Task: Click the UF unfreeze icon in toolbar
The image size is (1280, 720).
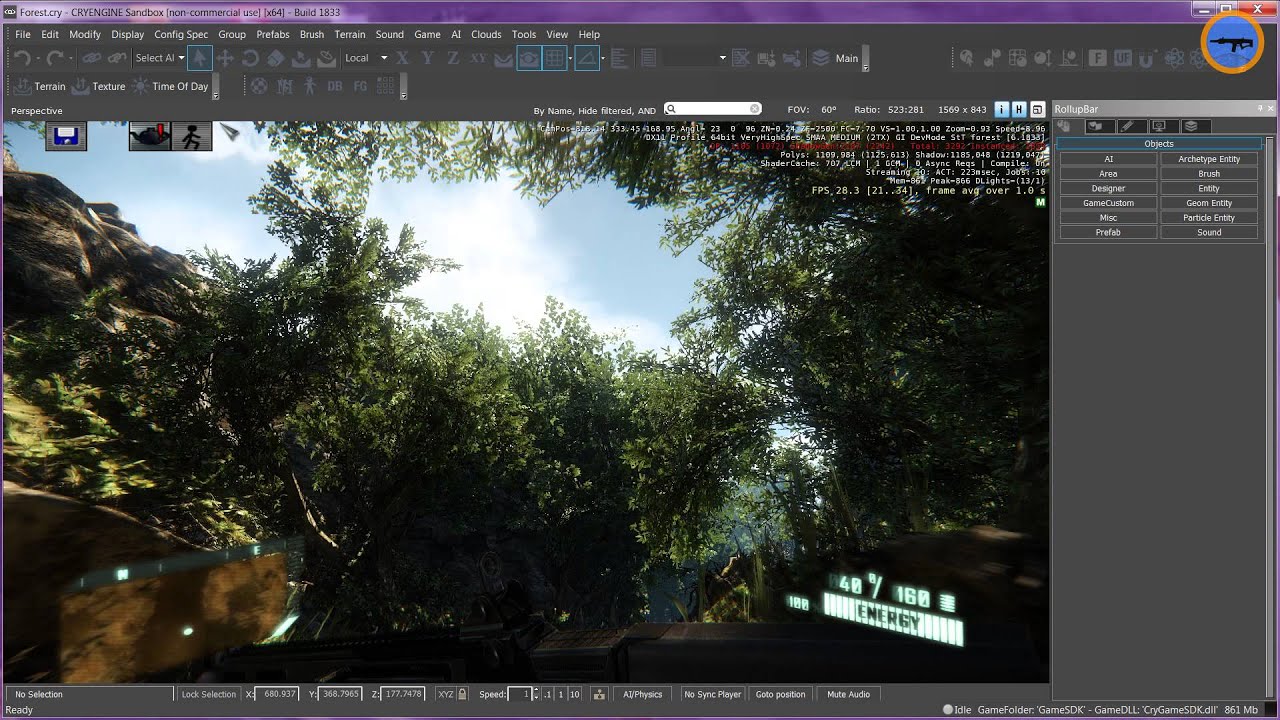Action: [x=1123, y=58]
